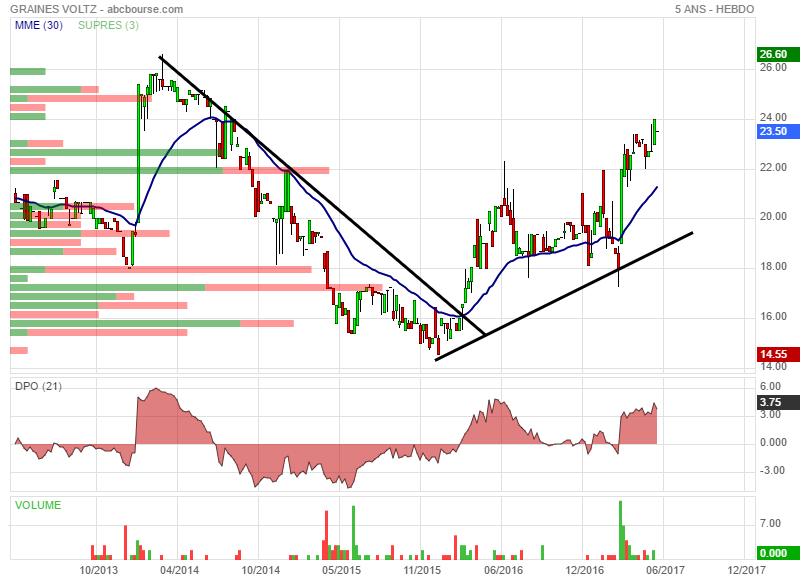Click the GRAINES VOLTZ - abcbourse.com title
Image resolution: width=800 pixels, height=580 pixels.
coord(96,9)
